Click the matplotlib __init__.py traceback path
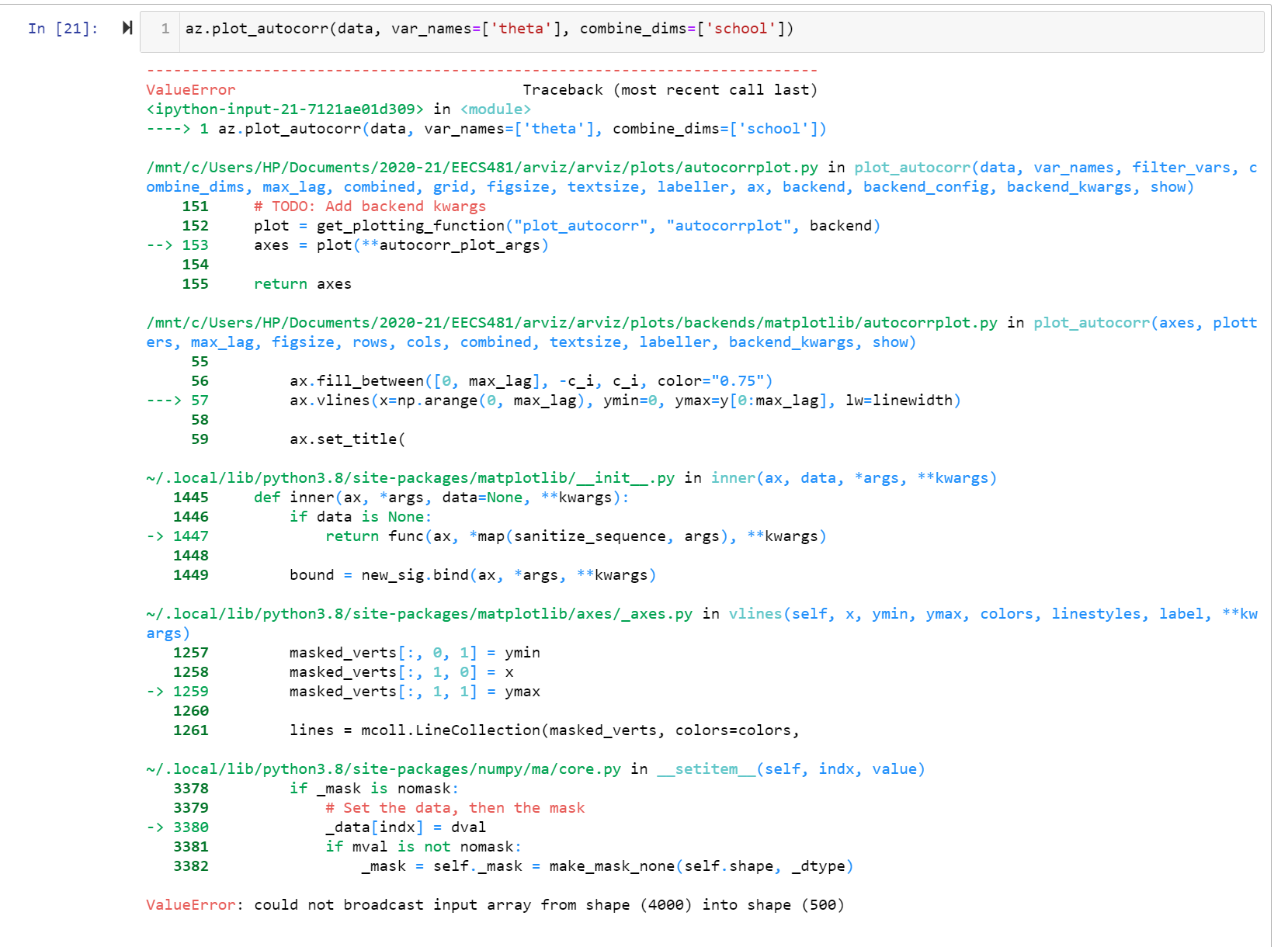This screenshot has height=947, width=1288. pyautogui.click(x=411, y=477)
